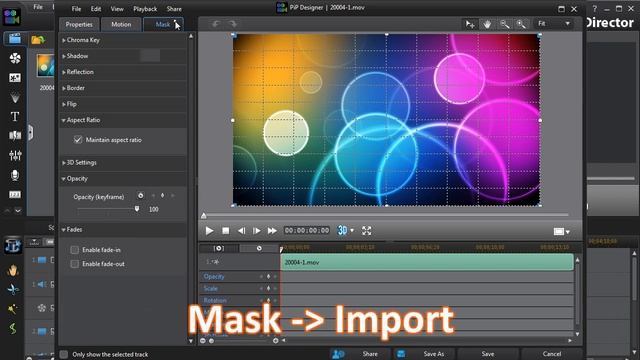Viewport: 640px width, 360px height.
Task: Toggle Opacity keyframe circle button in properties
Action: (140, 196)
